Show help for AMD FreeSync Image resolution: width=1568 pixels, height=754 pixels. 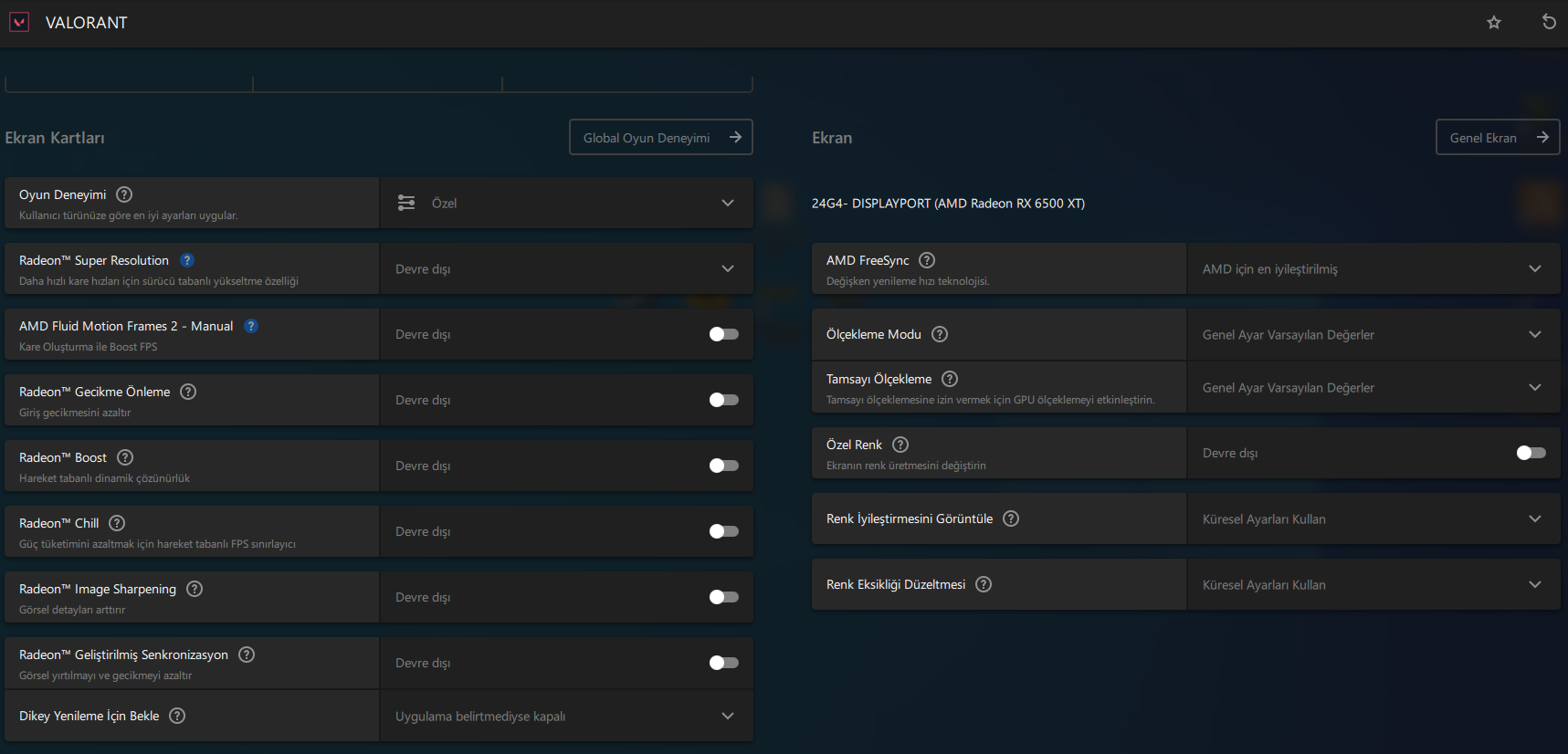[x=927, y=260]
